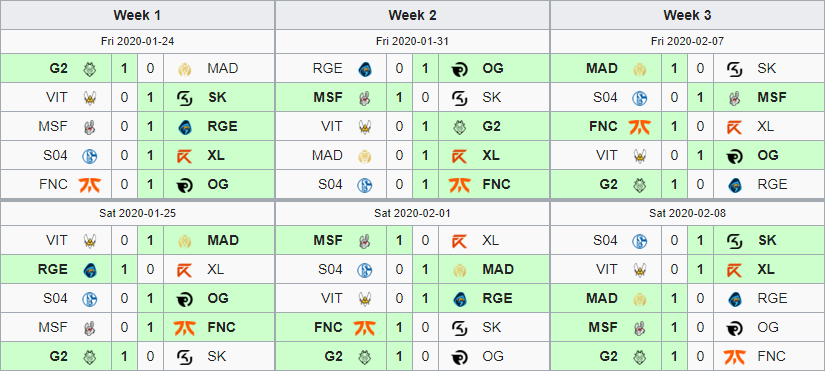Click FNC team name in G2 vs FNC row
The width and height of the screenshot is (825, 371).
click(771, 356)
